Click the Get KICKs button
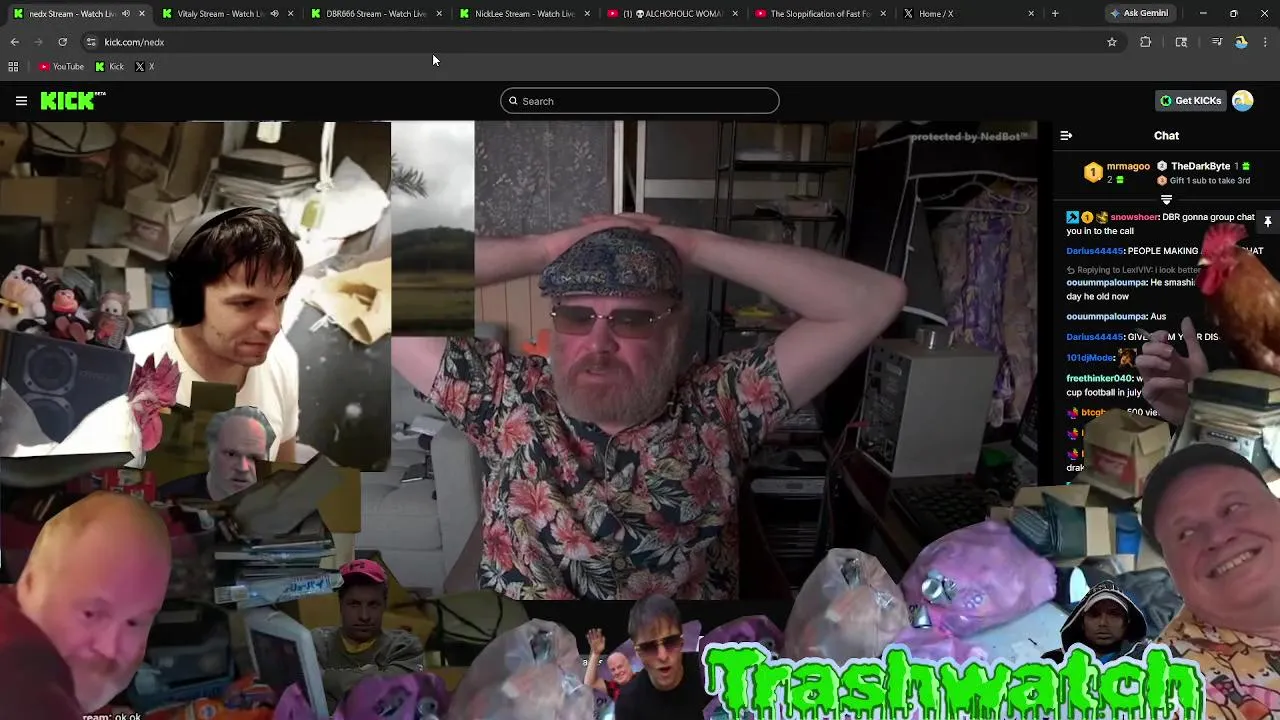Screen dimensions: 1280x720 point(1190,101)
